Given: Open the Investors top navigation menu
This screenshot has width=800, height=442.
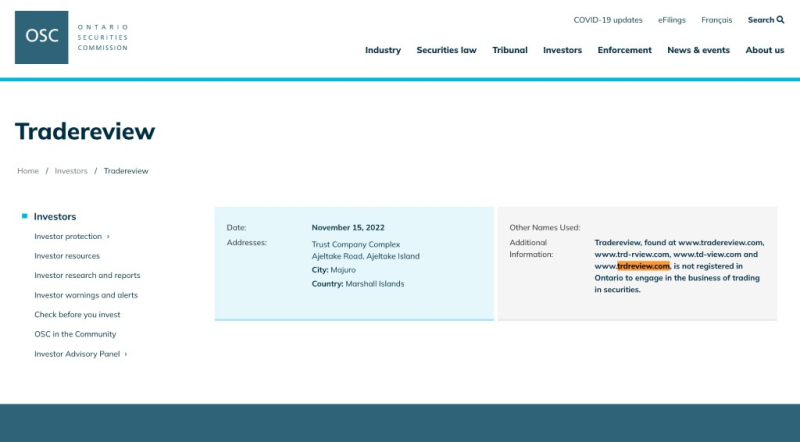Looking at the screenshot, I should (x=562, y=50).
